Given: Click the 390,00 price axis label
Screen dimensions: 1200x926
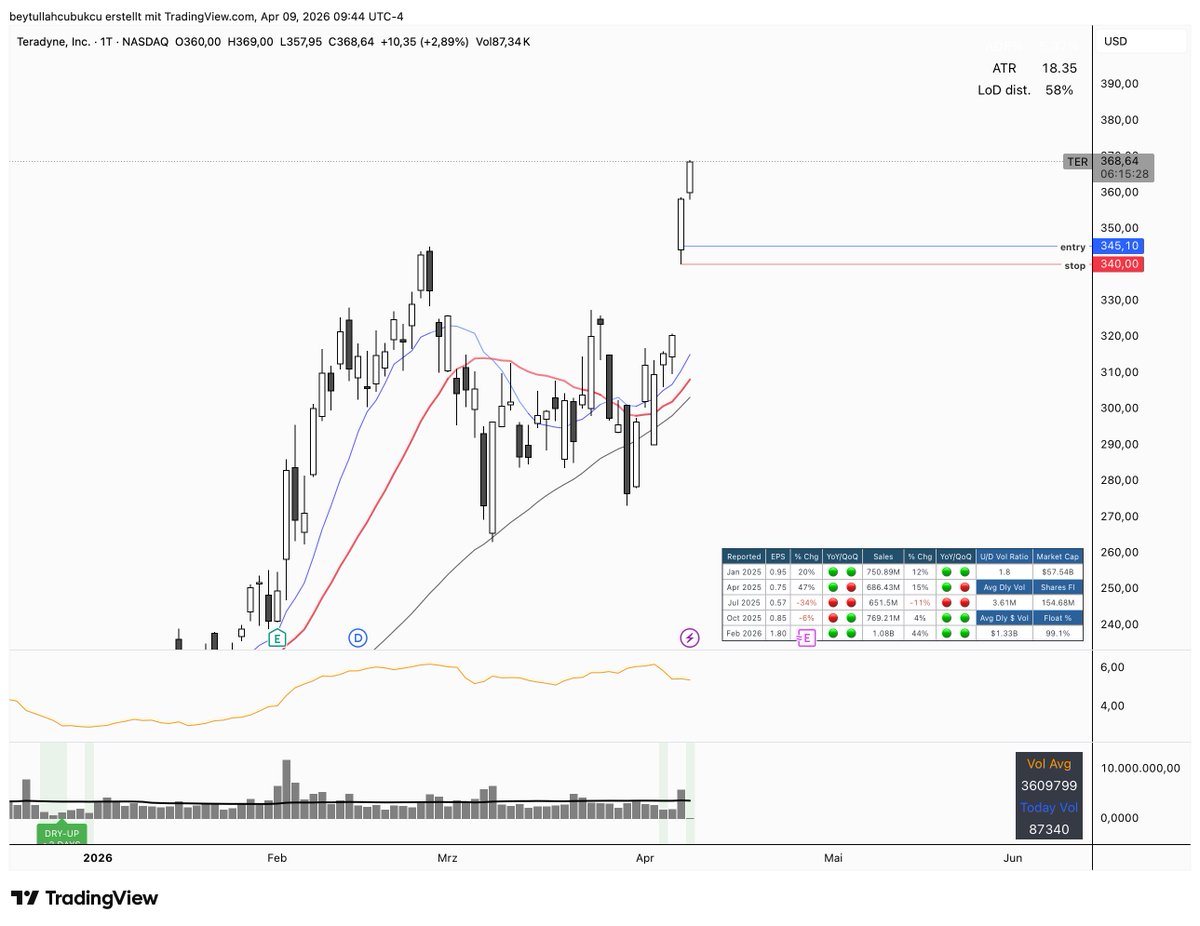Looking at the screenshot, I should click(1118, 84).
